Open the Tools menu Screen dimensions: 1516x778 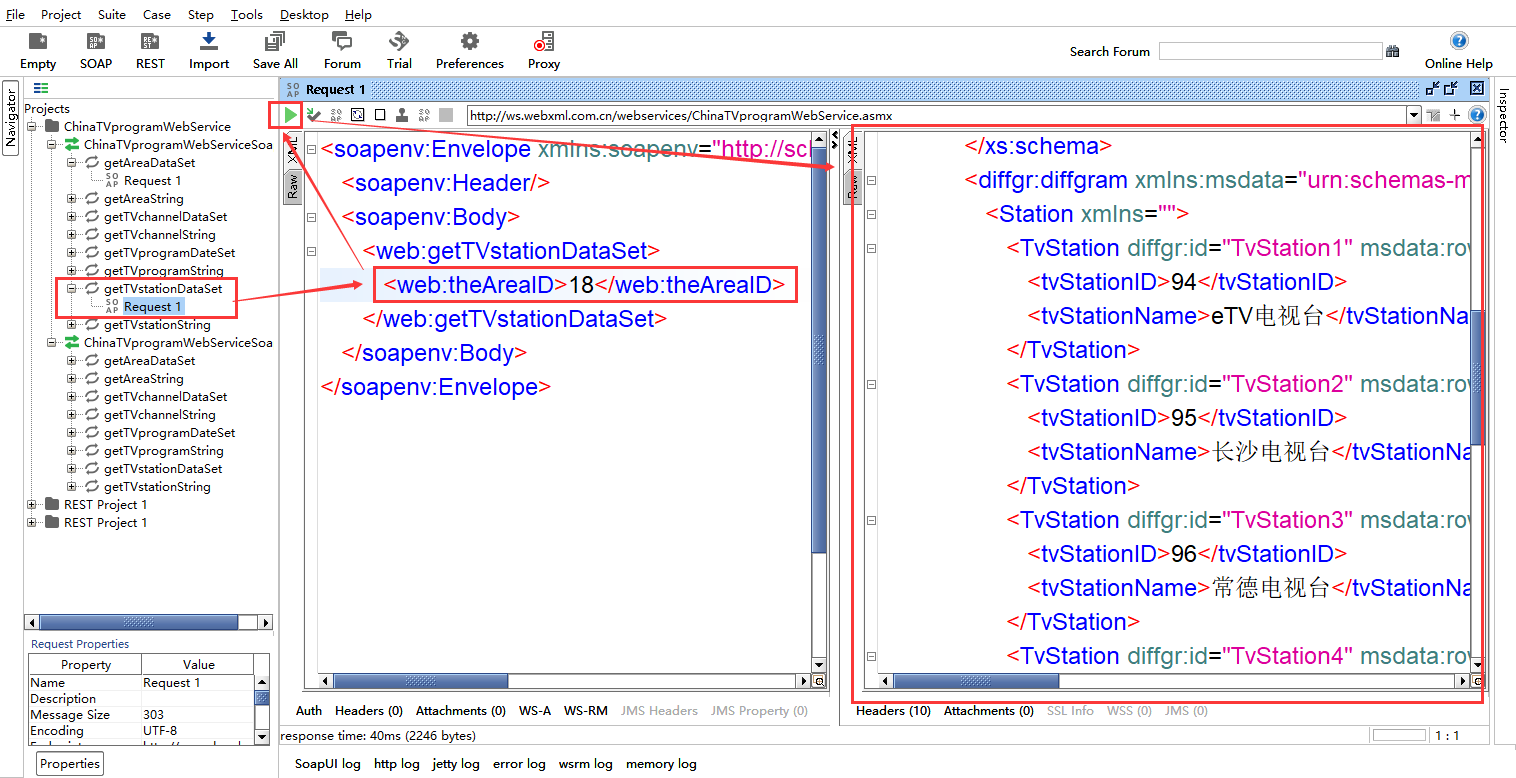pyautogui.click(x=246, y=14)
